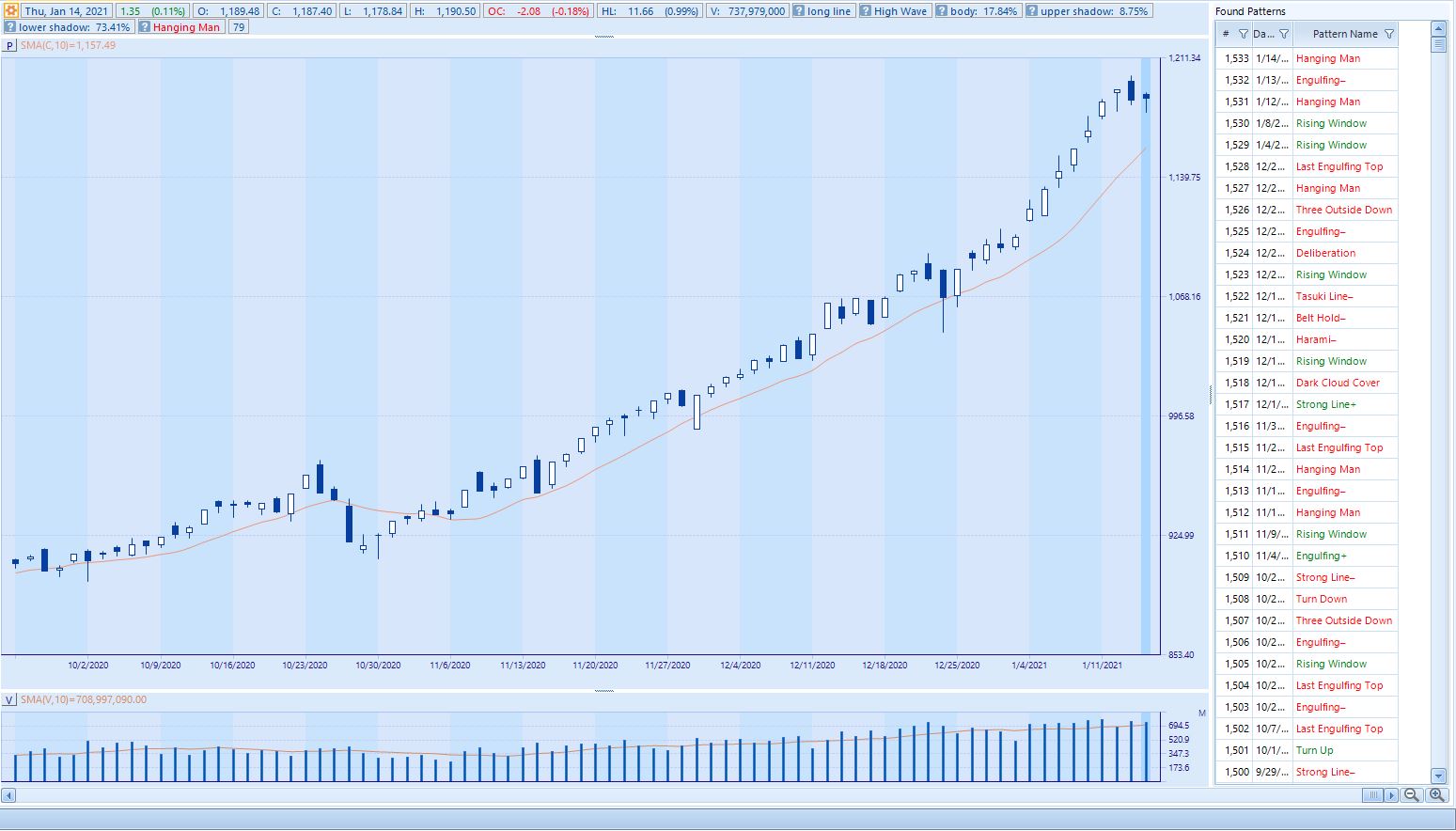Click the orange gear settings icon
The image size is (1456, 831).
pyautogui.click(x=10, y=11)
